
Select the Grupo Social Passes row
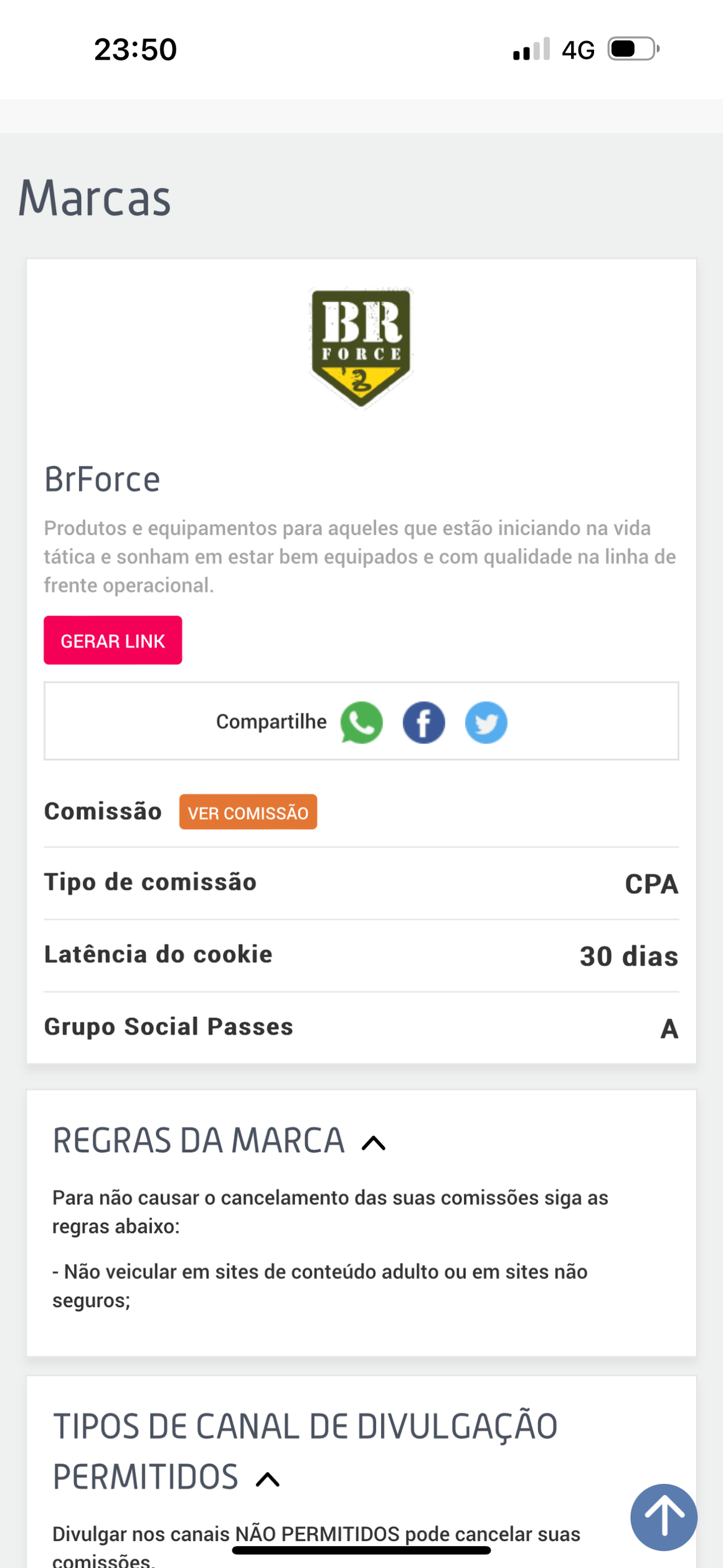point(361,1028)
